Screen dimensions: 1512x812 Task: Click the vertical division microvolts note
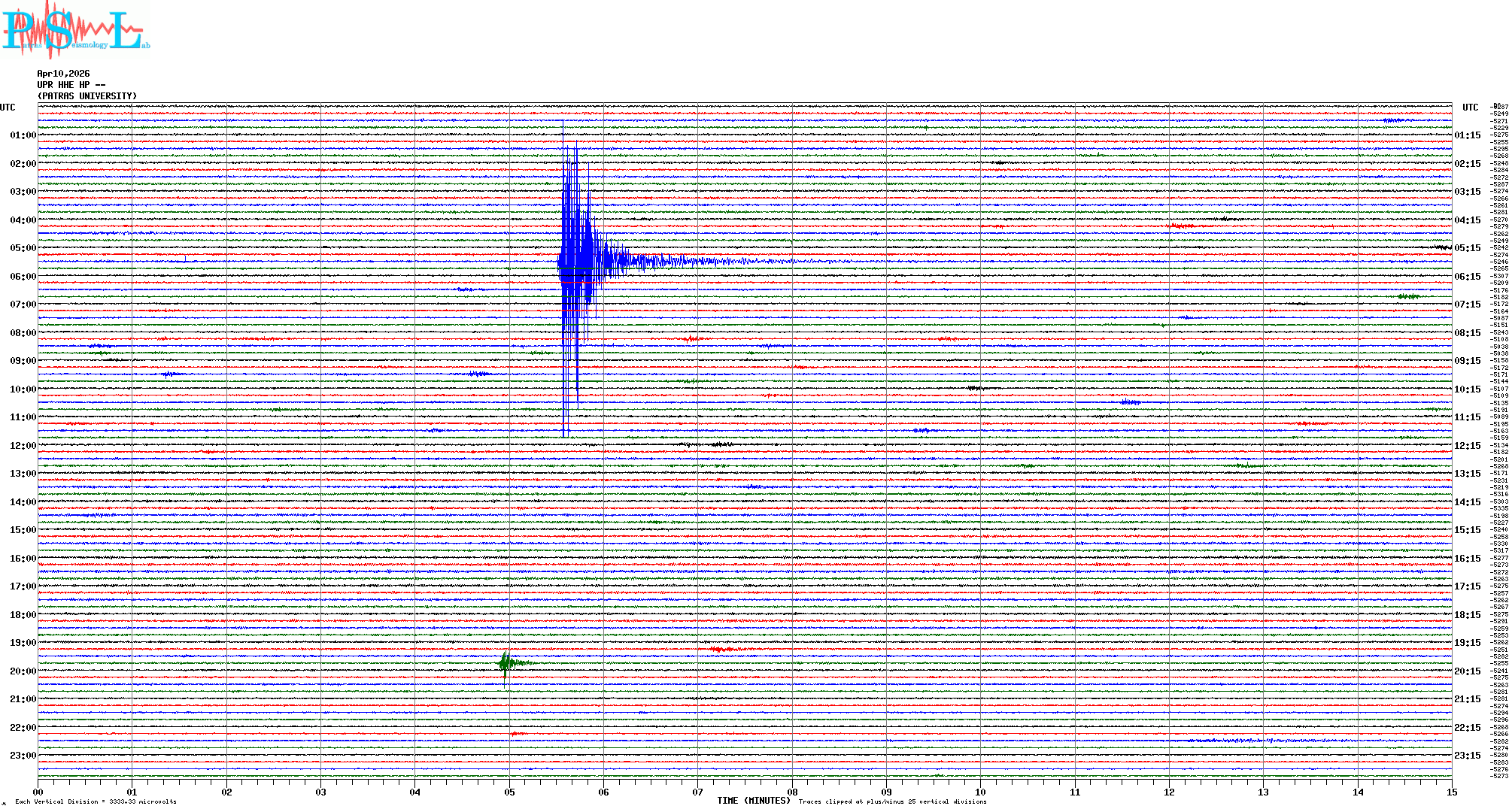[96, 801]
